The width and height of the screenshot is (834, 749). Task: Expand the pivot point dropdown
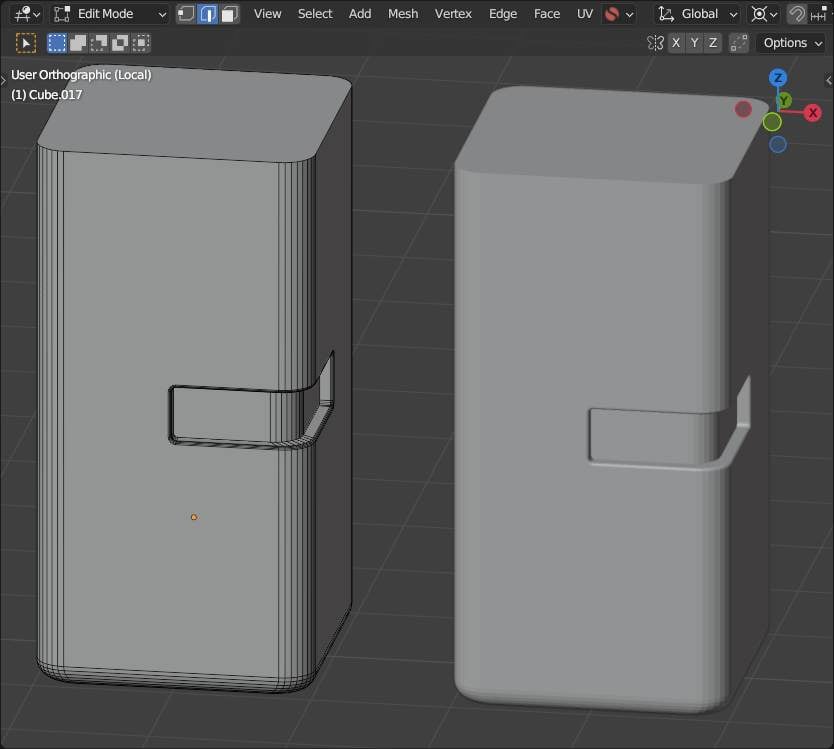click(765, 14)
